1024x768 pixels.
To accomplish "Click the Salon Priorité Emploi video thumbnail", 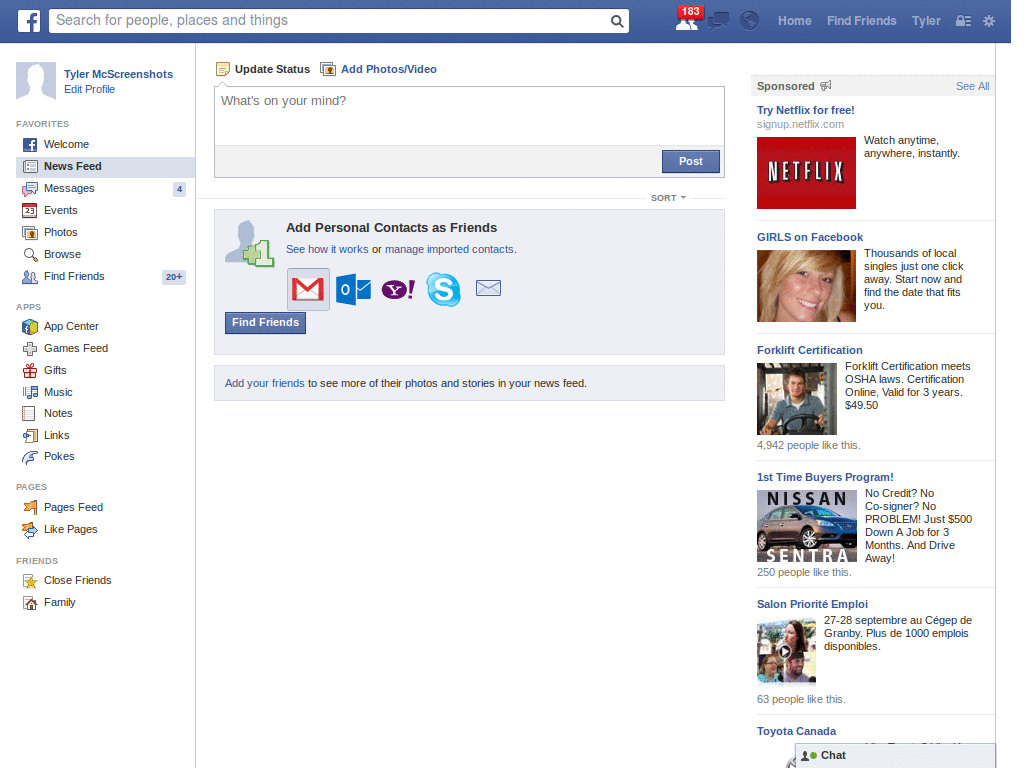I will point(786,651).
